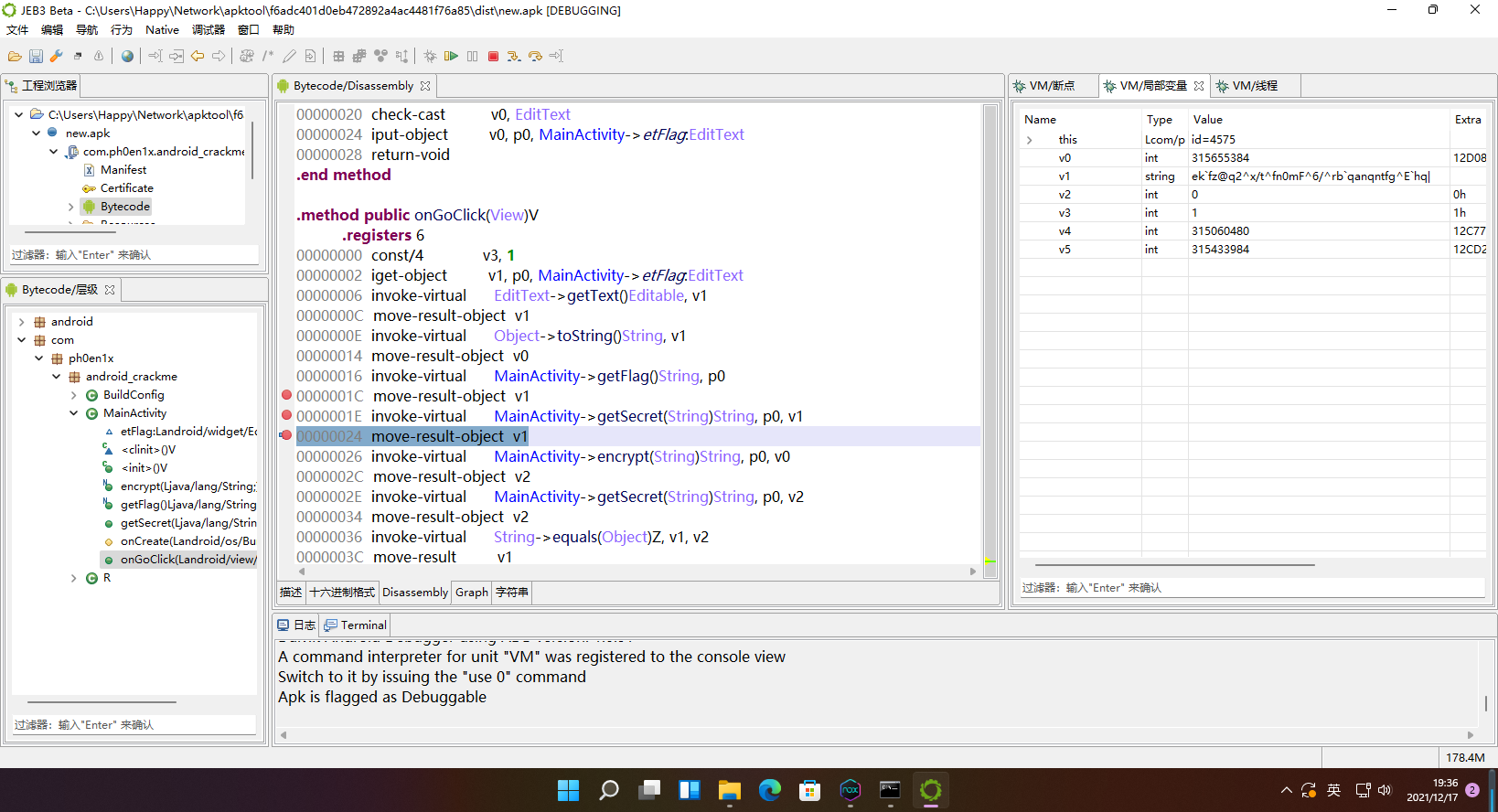Switch to the VM/线程 tab
Image resolution: width=1498 pixels, height=812 pixels.
pyautogui.click(x=1255, y=86)
